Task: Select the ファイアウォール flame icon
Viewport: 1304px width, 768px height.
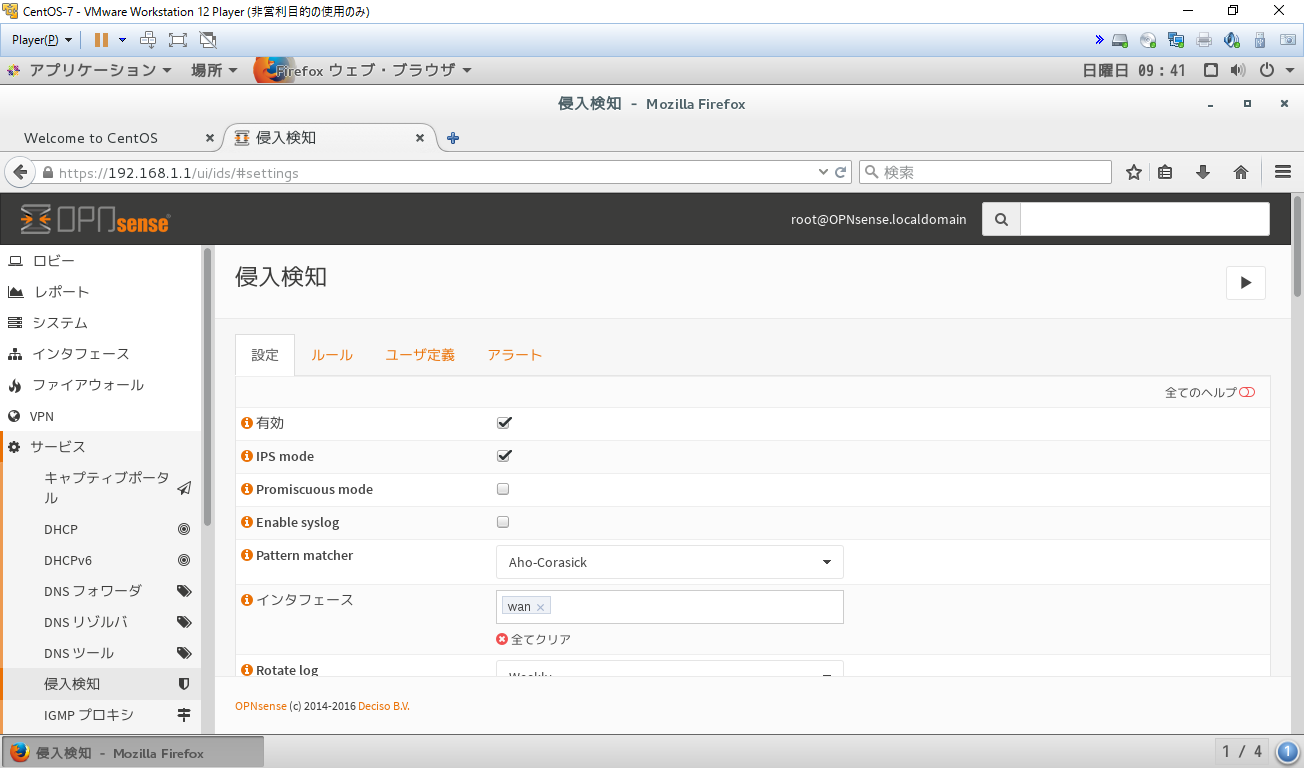Action: 14,385
